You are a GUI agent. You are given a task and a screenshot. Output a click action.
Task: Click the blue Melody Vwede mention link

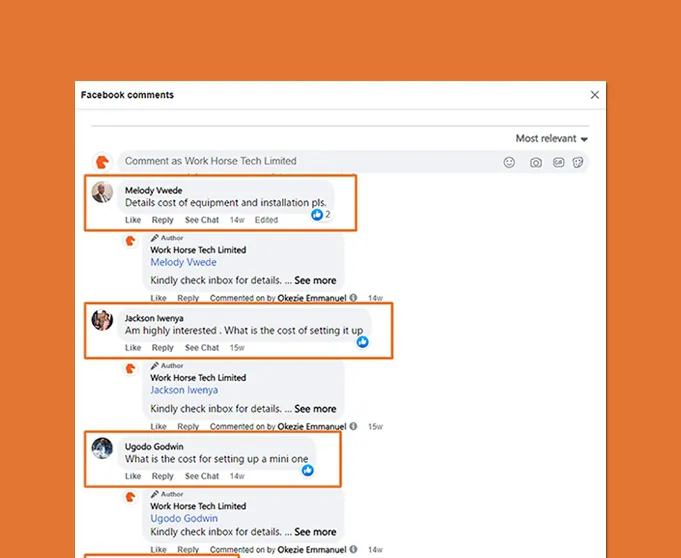183,262
